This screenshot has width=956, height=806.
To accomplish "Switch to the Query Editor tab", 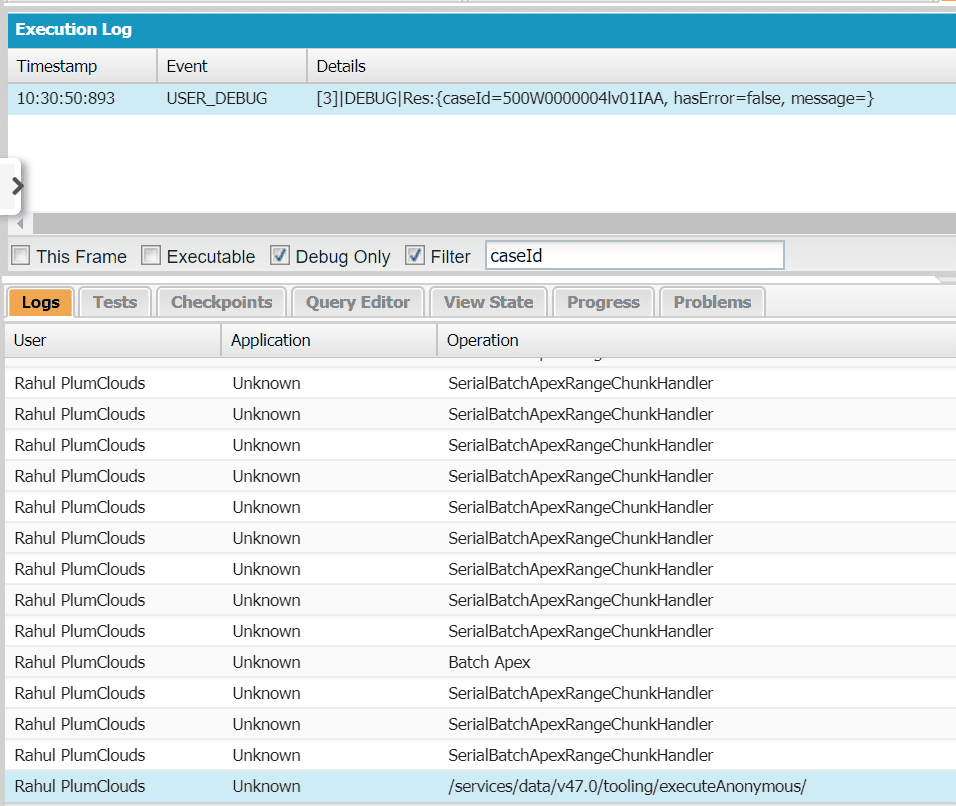I will (x=358, y=302).
